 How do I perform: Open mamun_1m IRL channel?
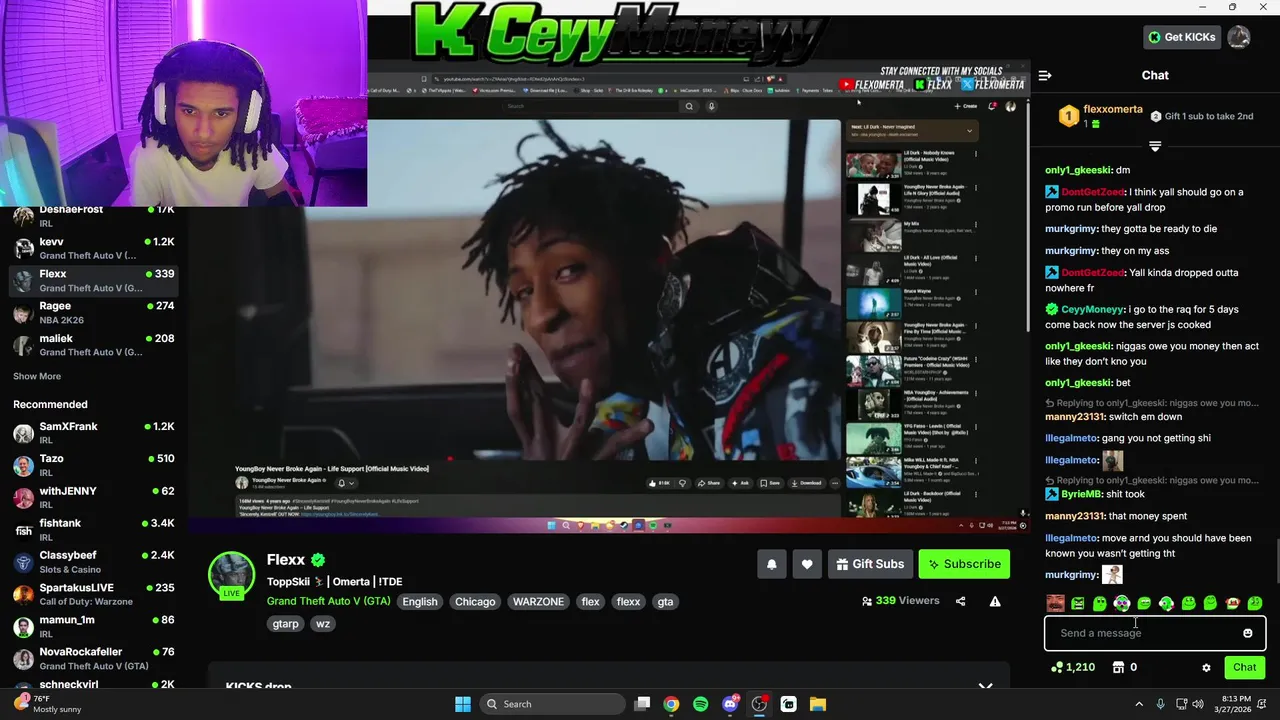(94, 626)
